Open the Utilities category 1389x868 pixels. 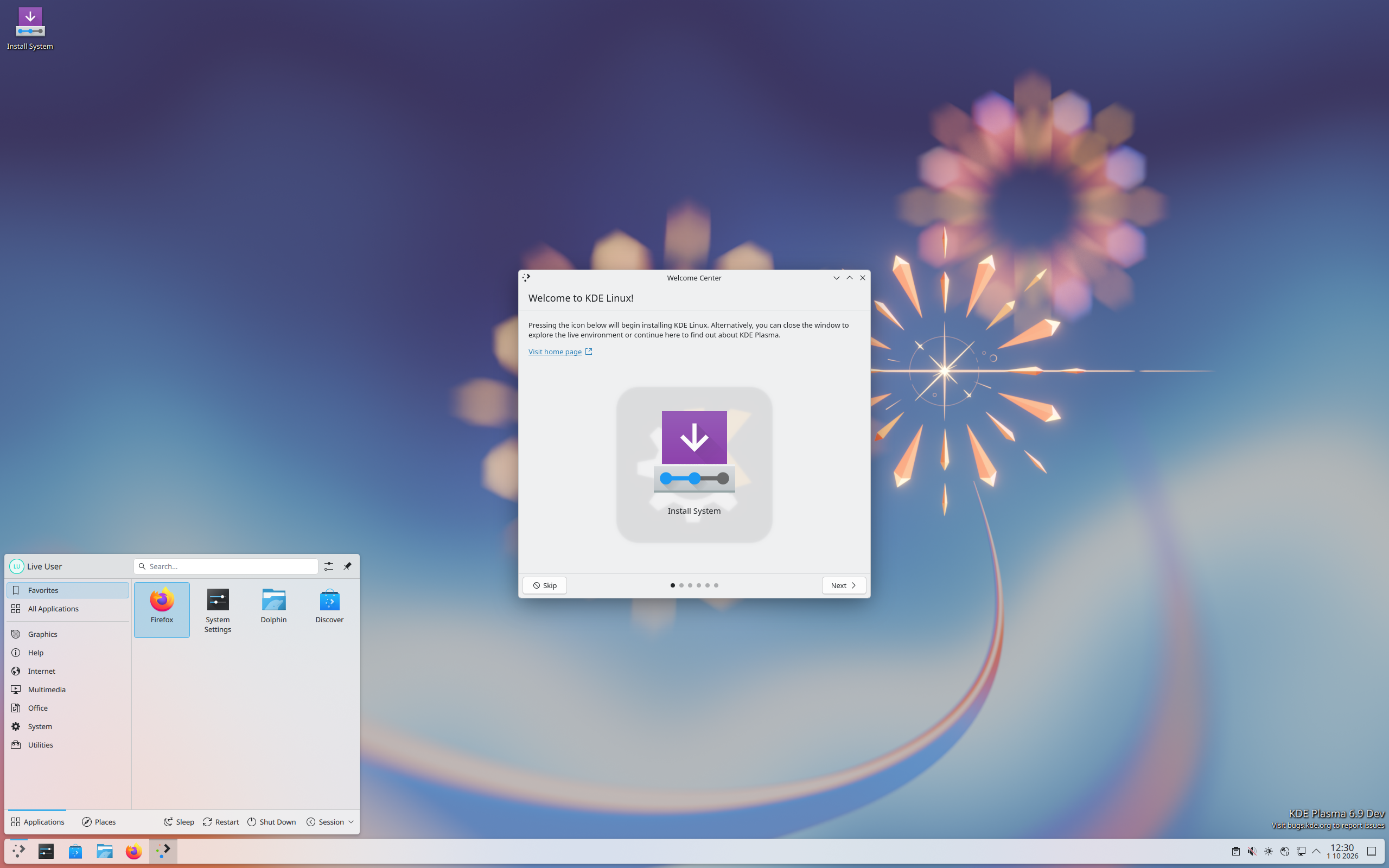68,744
